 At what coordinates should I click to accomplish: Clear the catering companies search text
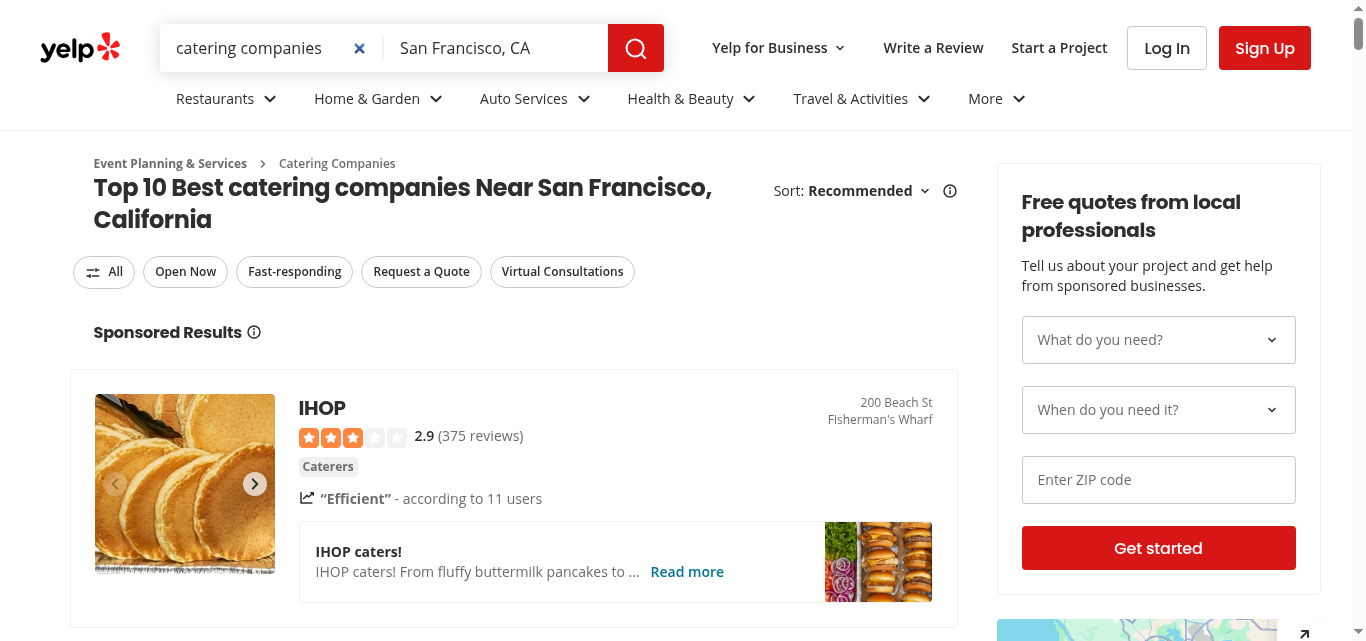[x=359, y=48]
